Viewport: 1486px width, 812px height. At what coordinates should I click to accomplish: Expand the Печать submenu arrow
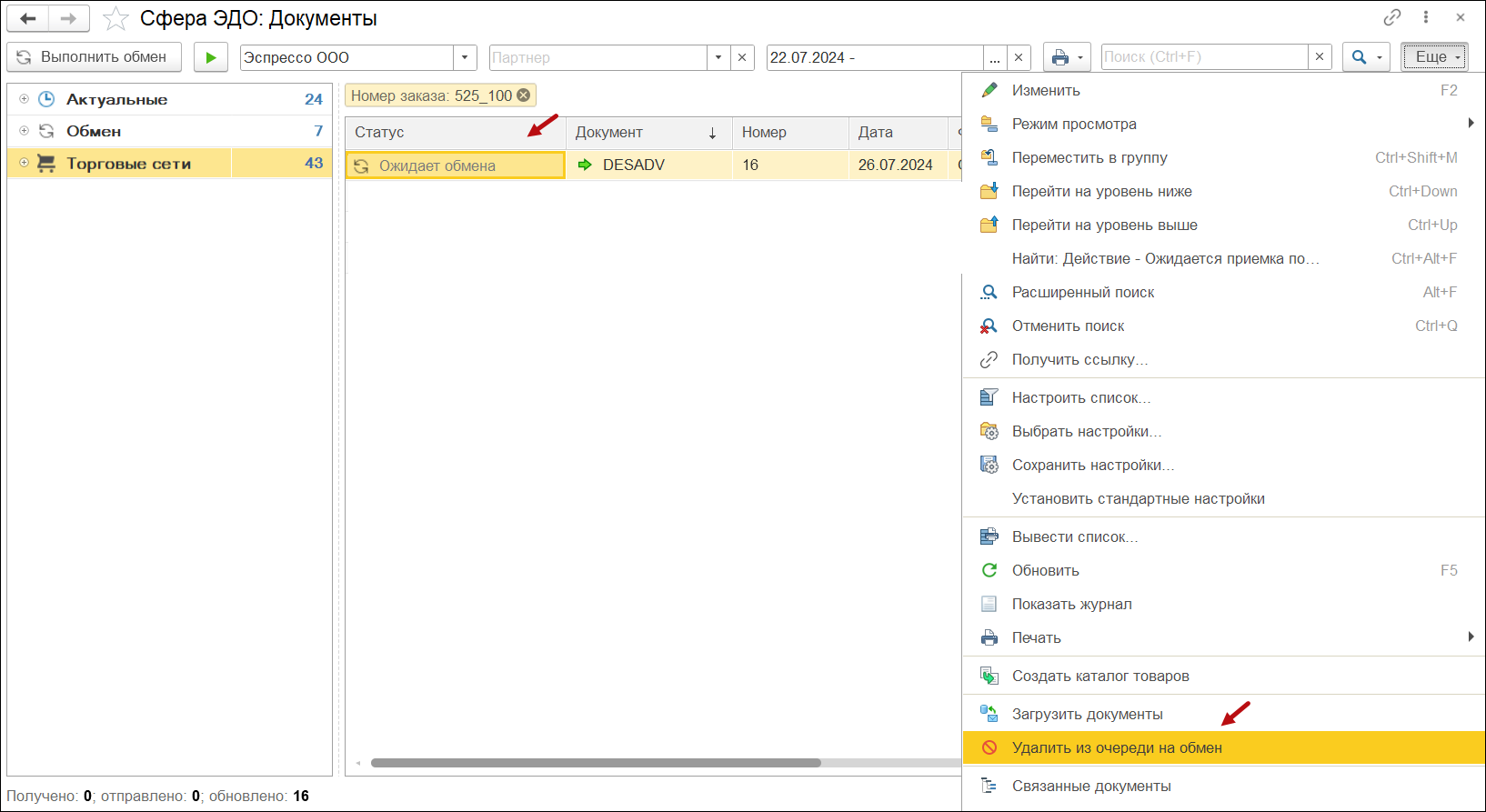1471,637
